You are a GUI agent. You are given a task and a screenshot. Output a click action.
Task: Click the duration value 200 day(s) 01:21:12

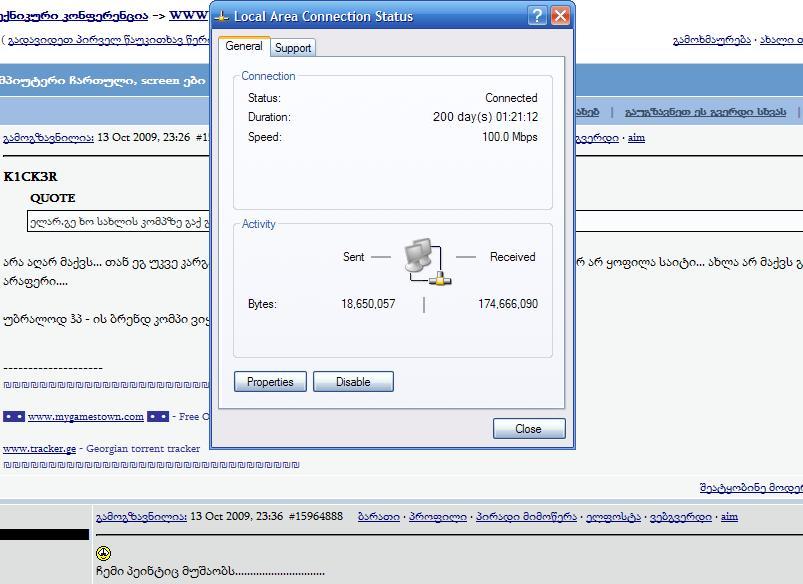tap(485, 117)
